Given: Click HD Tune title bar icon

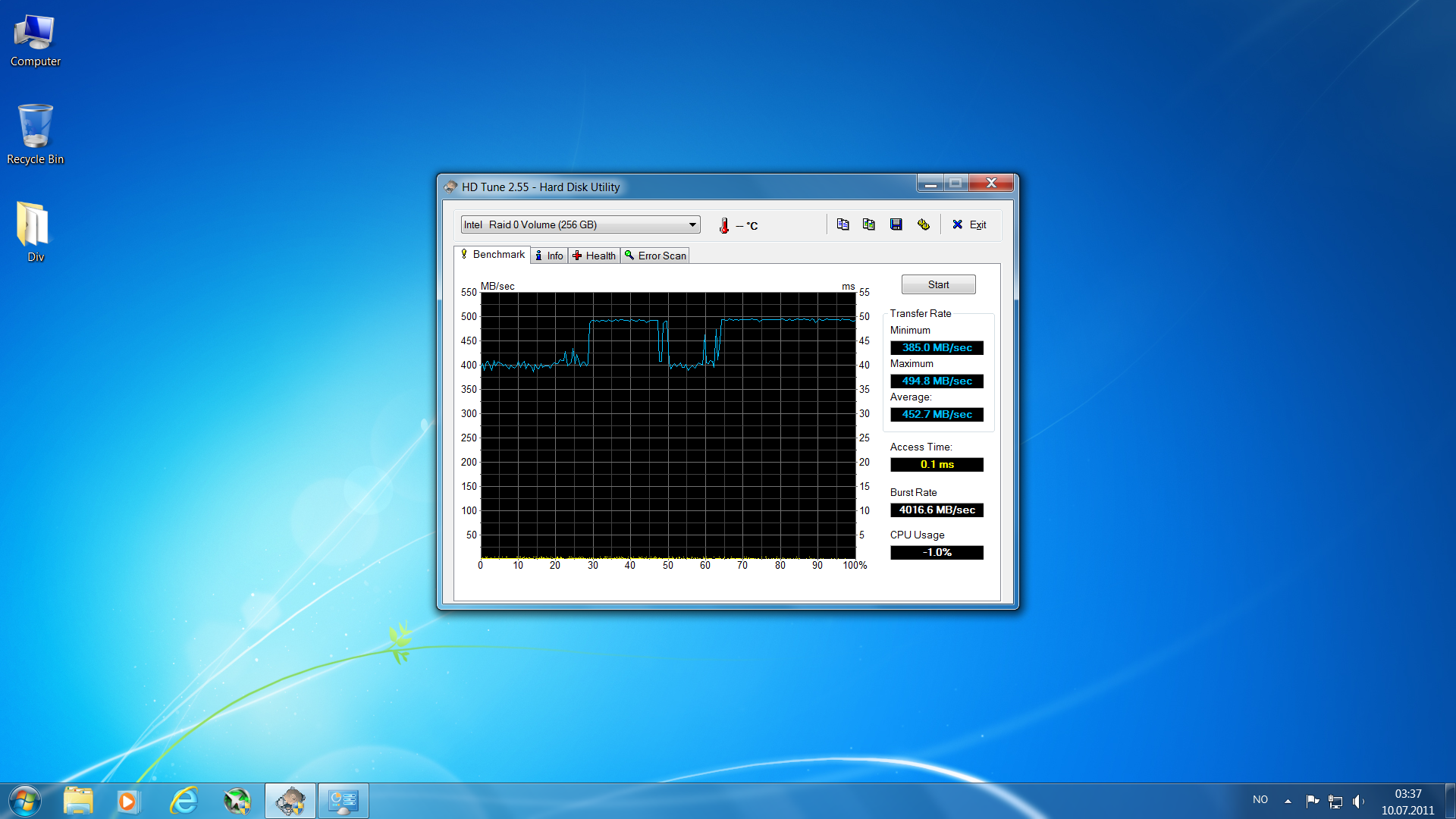Looking at the screenshot, I should [450, 187].
